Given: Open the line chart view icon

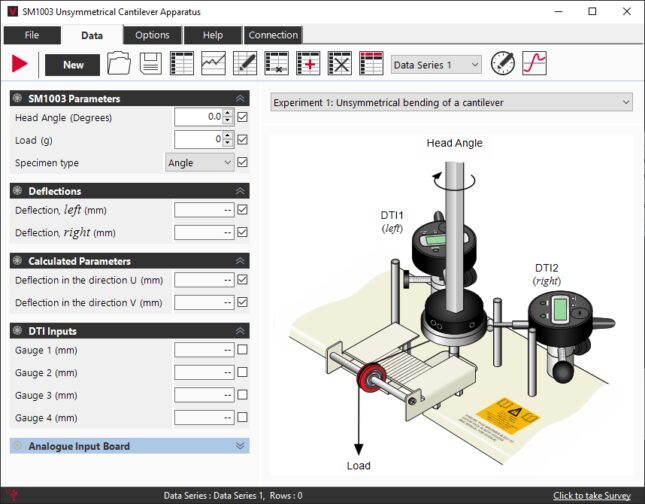Looking at the screenshot, I should (x=213, y=64).
